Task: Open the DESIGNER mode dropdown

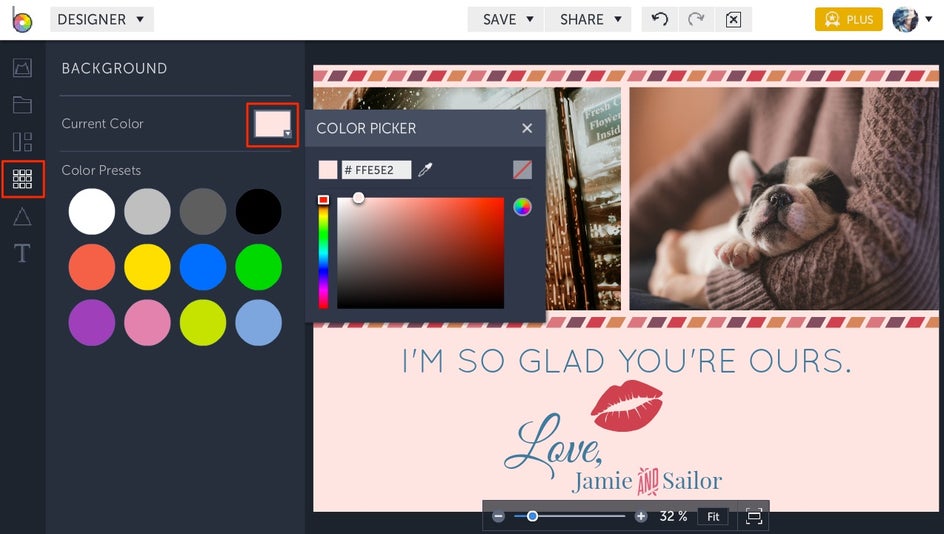Action: [102, 19]
